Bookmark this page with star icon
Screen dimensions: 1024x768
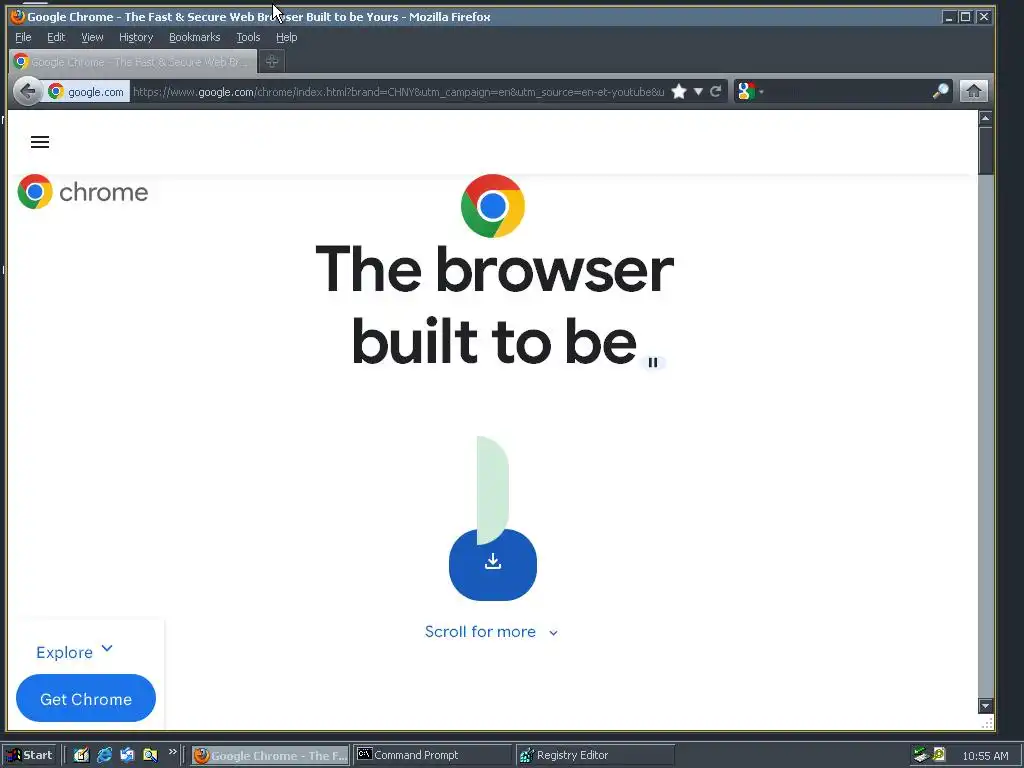click(x=679, y=91)
